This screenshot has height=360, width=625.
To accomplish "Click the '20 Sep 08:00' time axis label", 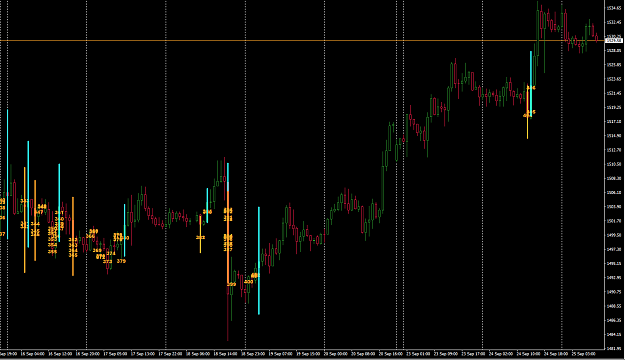I will point(363,354).
